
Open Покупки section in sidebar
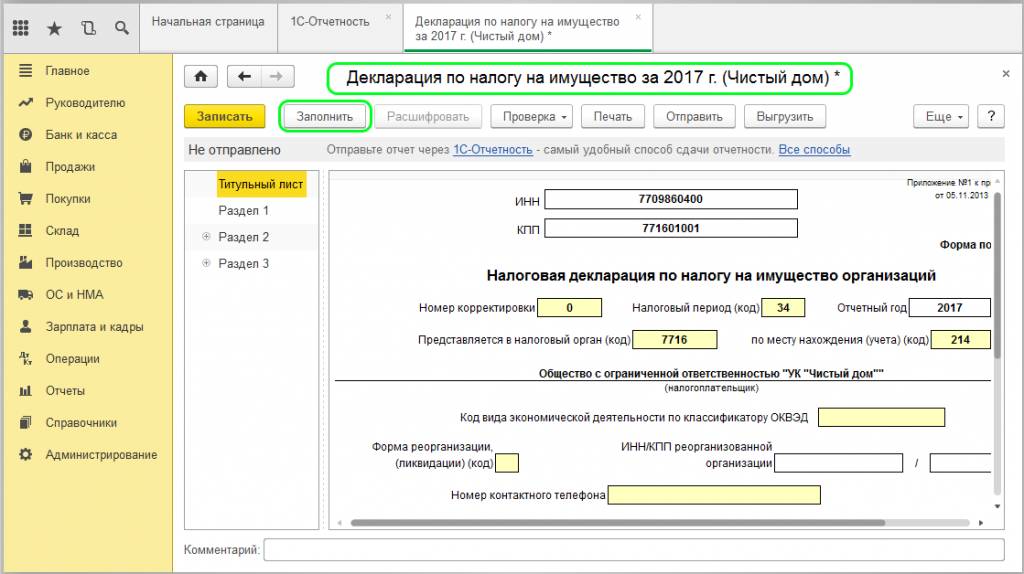pos(68,199)
